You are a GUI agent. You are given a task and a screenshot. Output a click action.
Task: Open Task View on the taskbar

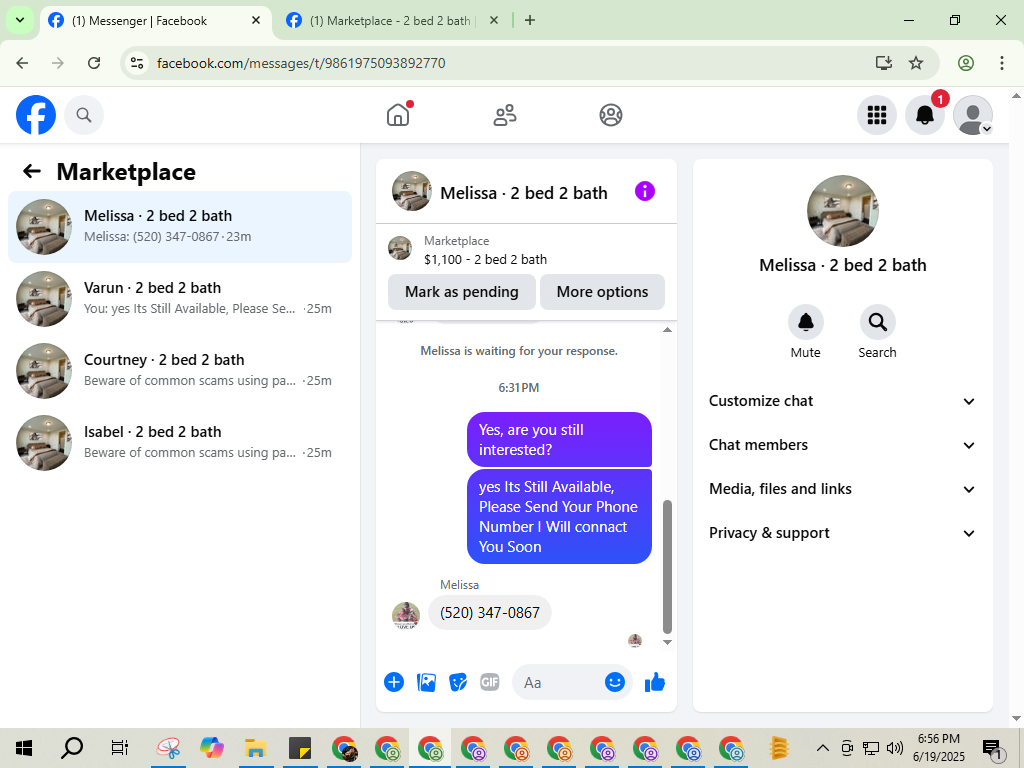[120, 748]
